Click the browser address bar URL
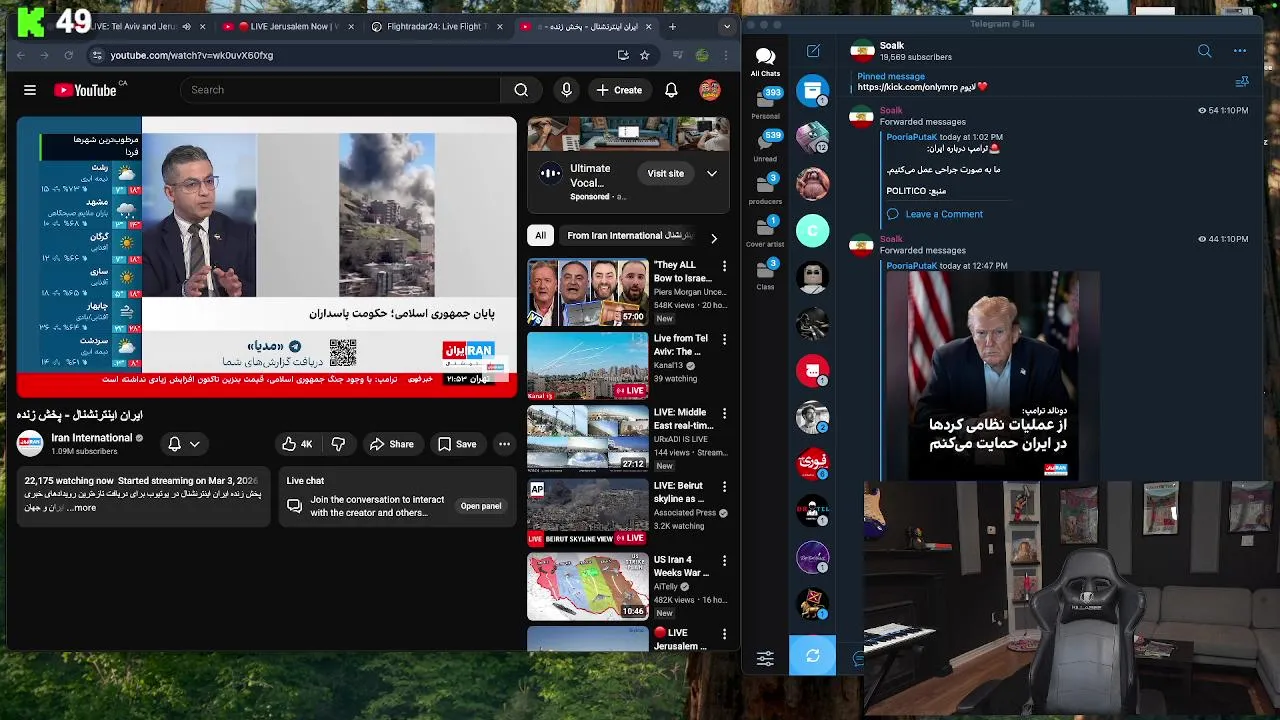The height and width of the screenshot is (720, 1280). pos(192,55)
